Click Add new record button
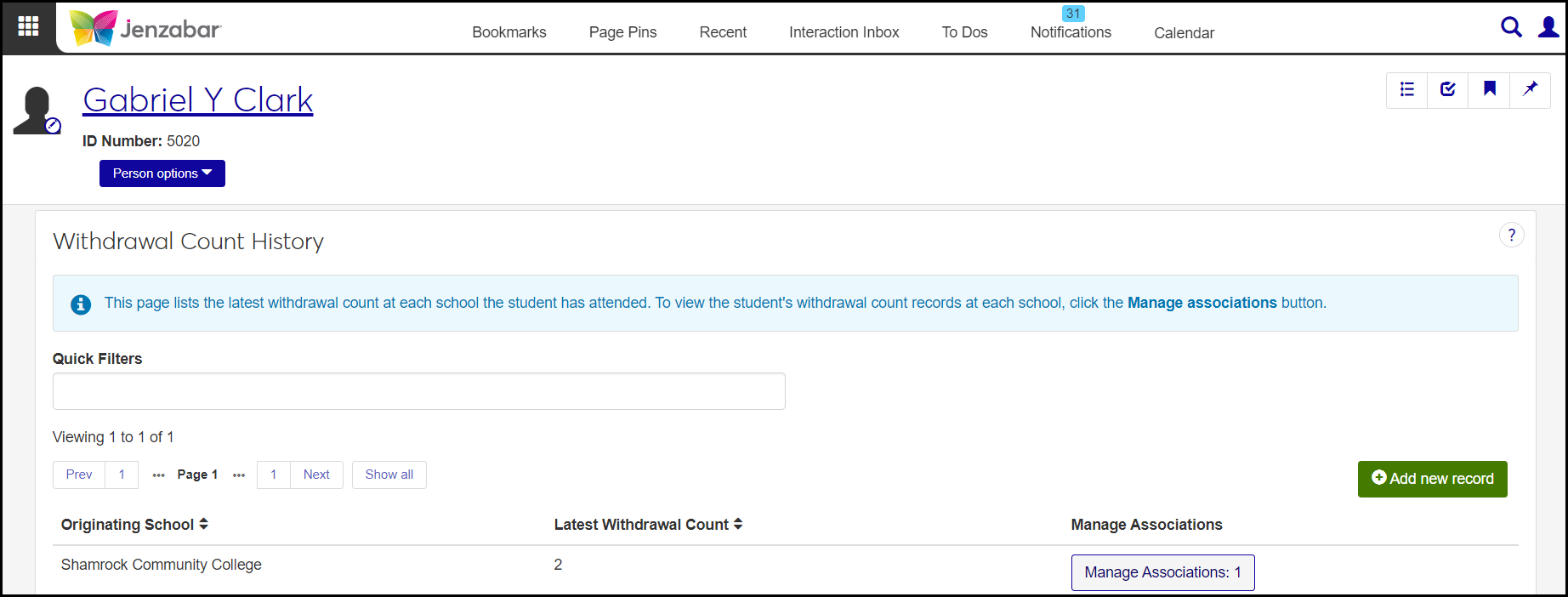1568x597 pixels. pyautogui.click(x=1432, y=479)
